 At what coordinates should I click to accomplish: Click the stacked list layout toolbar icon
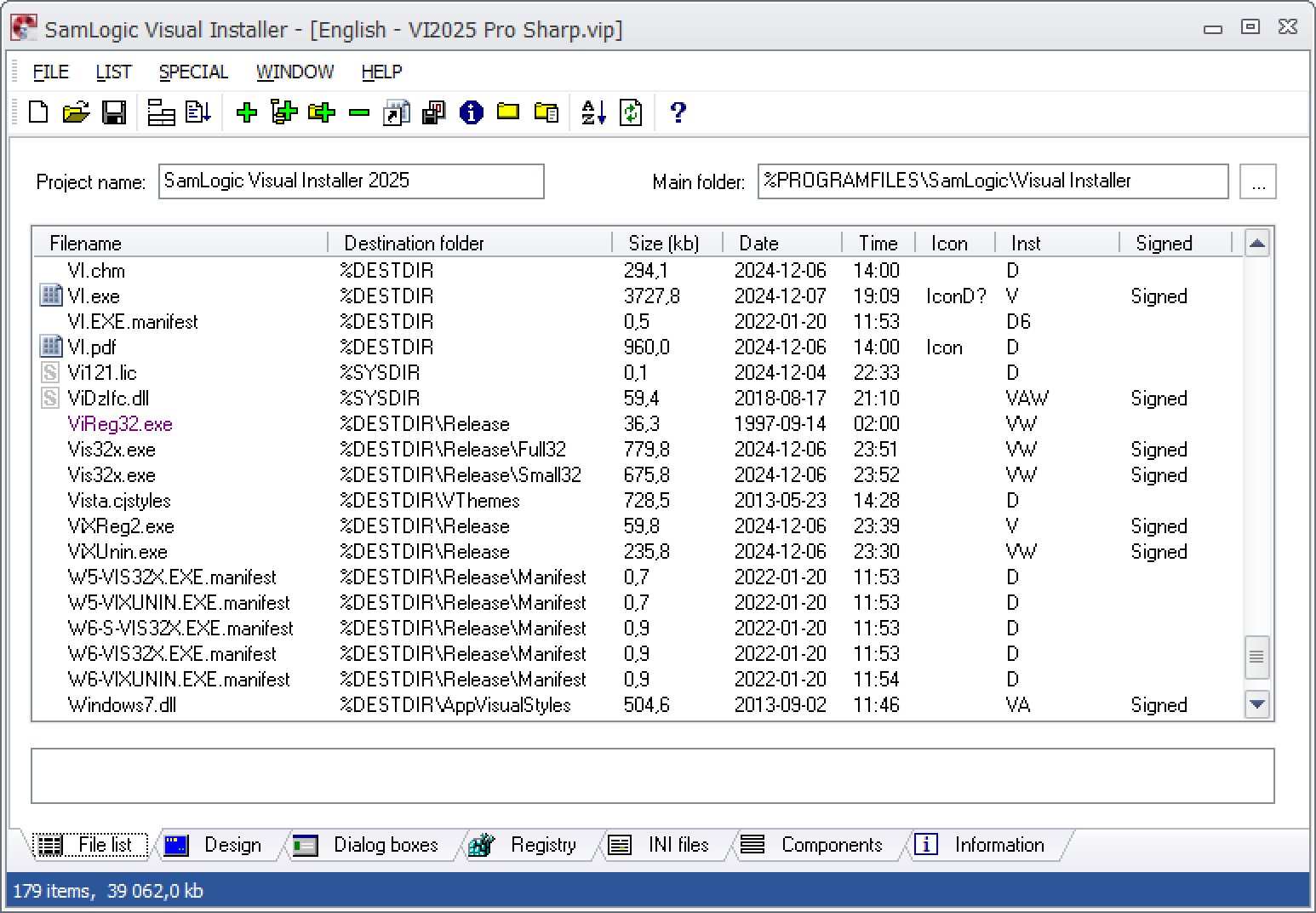coord(161,112)
